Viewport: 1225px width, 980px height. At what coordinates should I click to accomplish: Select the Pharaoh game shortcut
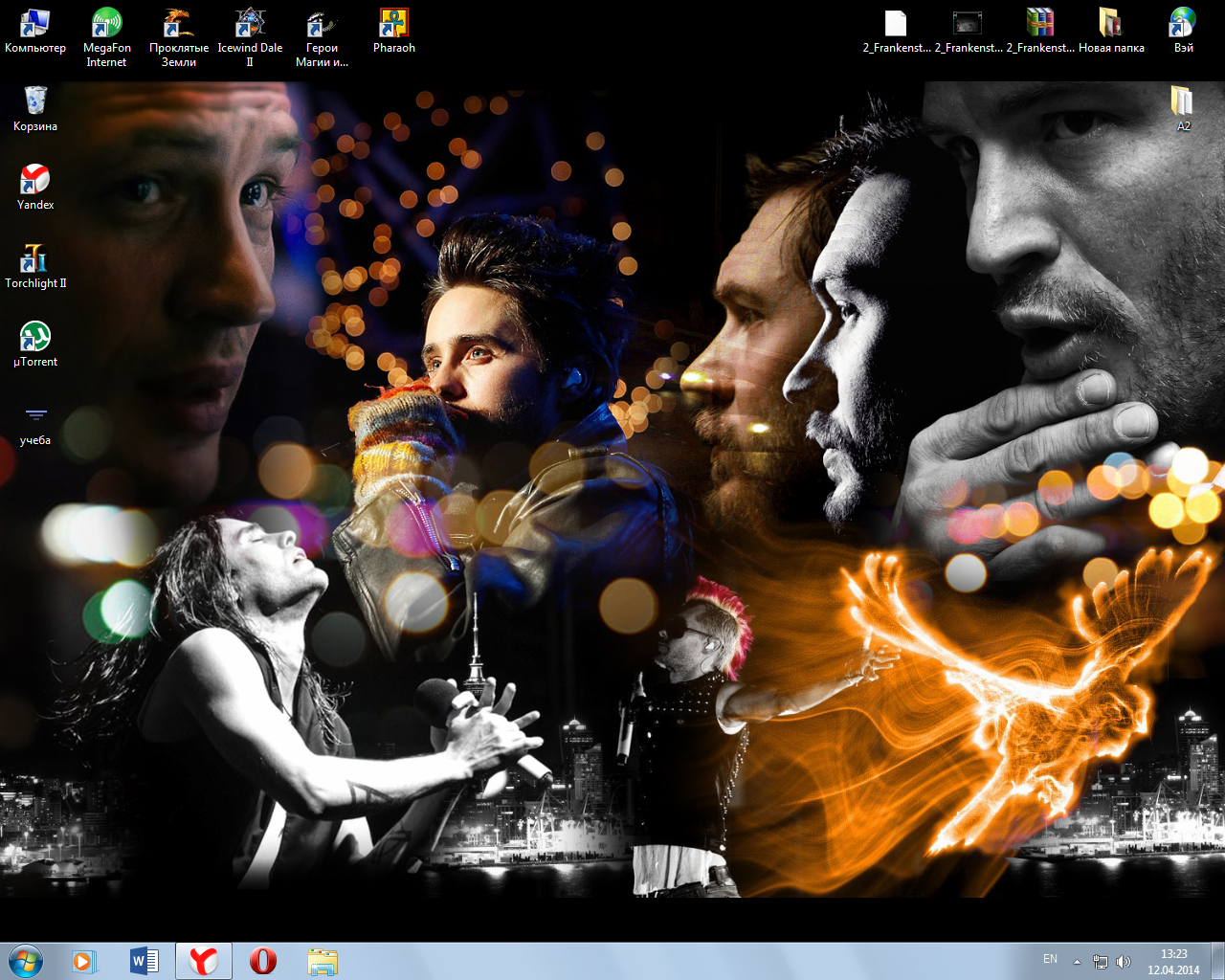tap(393, 32)
